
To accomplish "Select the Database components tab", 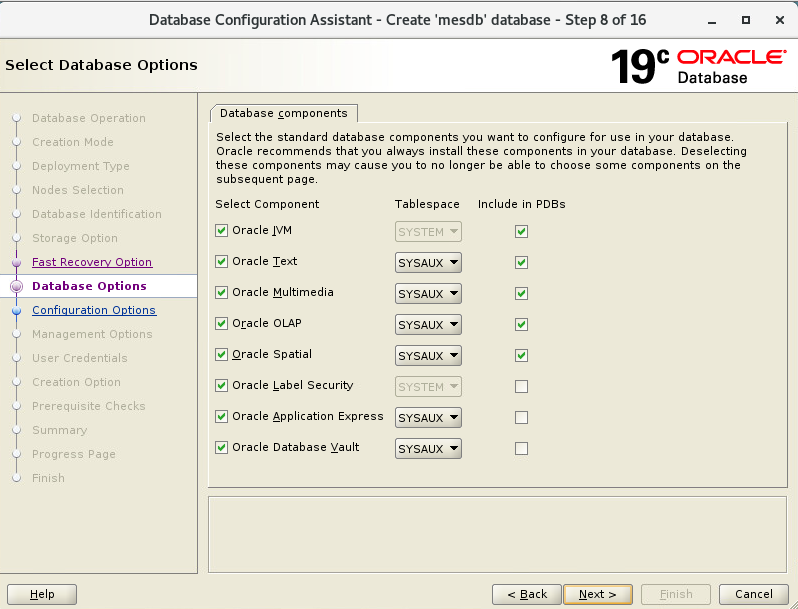I will click(283, 113).
